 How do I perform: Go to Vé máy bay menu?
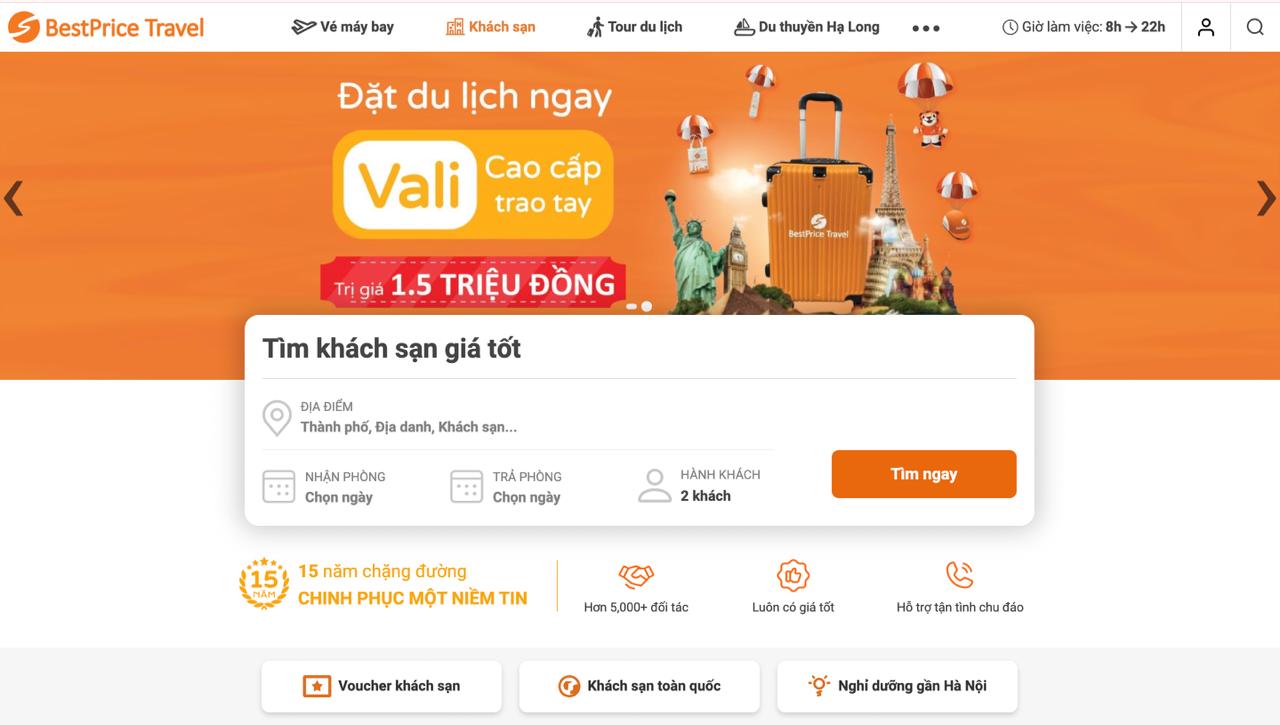click(x=342, y=27)
